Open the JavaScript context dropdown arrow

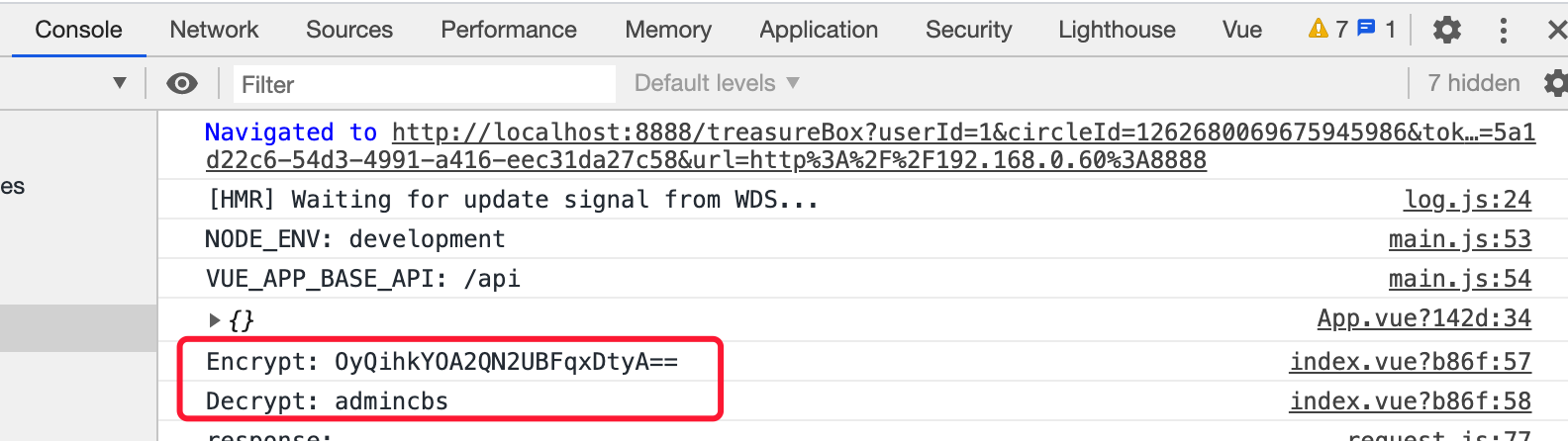(120, 83)
